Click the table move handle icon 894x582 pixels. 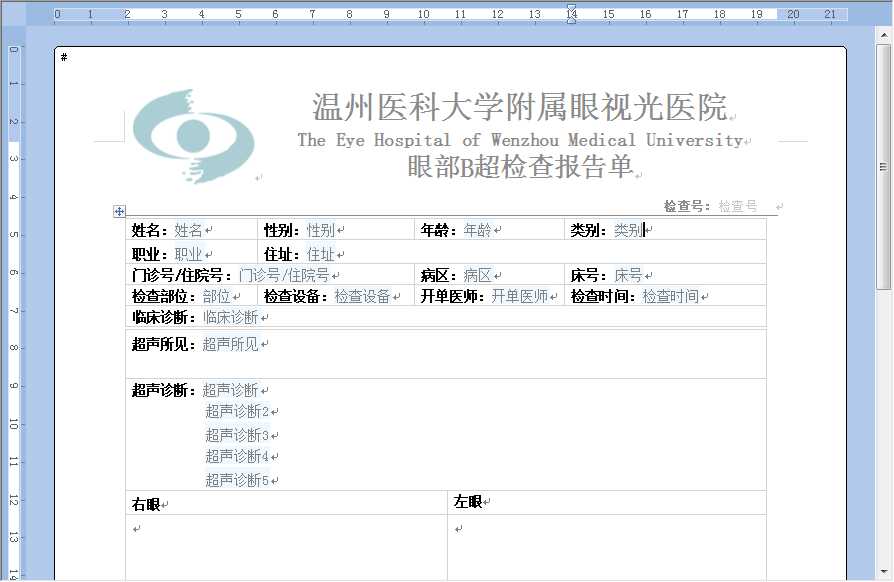pos(119,211)
